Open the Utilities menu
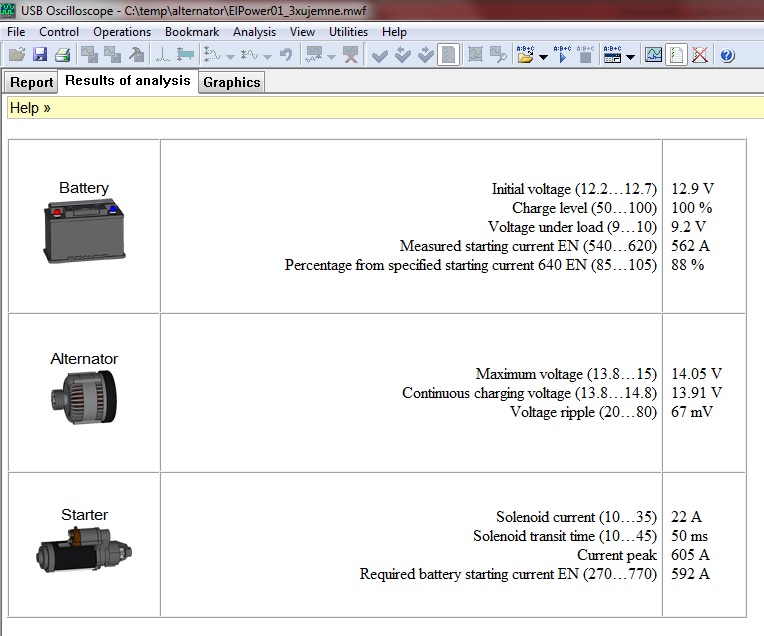 [348, 32]
